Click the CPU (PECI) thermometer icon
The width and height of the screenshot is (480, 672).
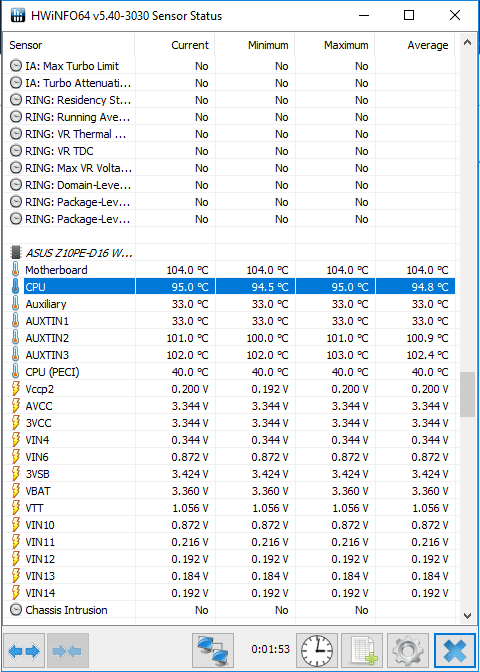pyautogui.click(x=16, y=372)
